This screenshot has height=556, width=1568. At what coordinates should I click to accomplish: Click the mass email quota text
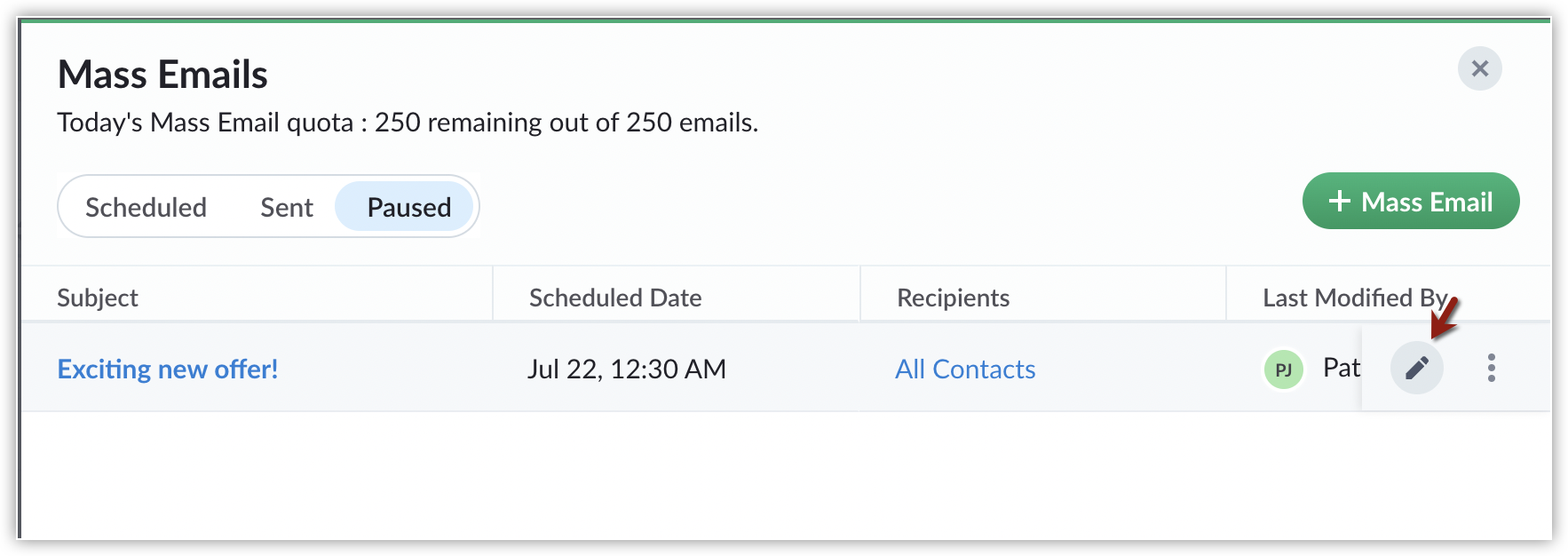(x=408, y=123)
